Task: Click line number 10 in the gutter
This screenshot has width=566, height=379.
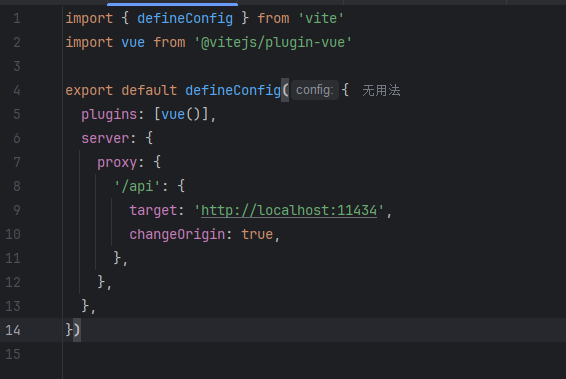Action: coord(13,234)
